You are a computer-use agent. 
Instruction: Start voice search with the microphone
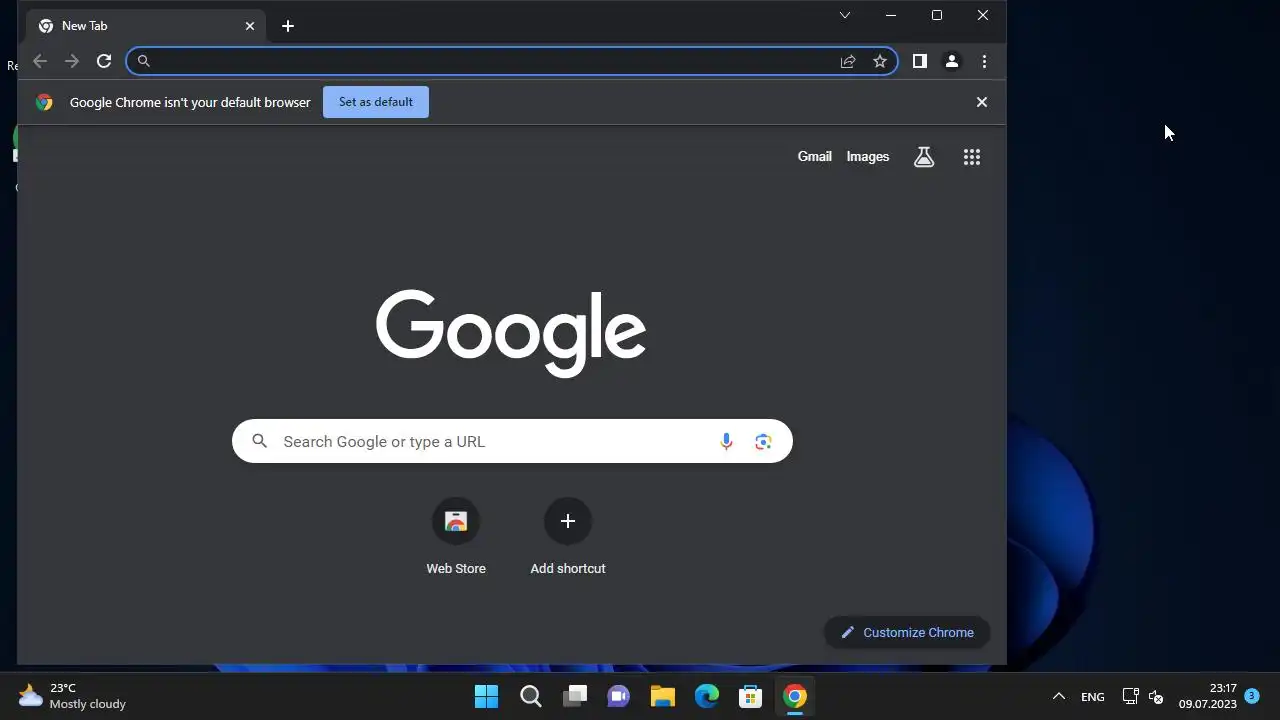tap(727, 441)
